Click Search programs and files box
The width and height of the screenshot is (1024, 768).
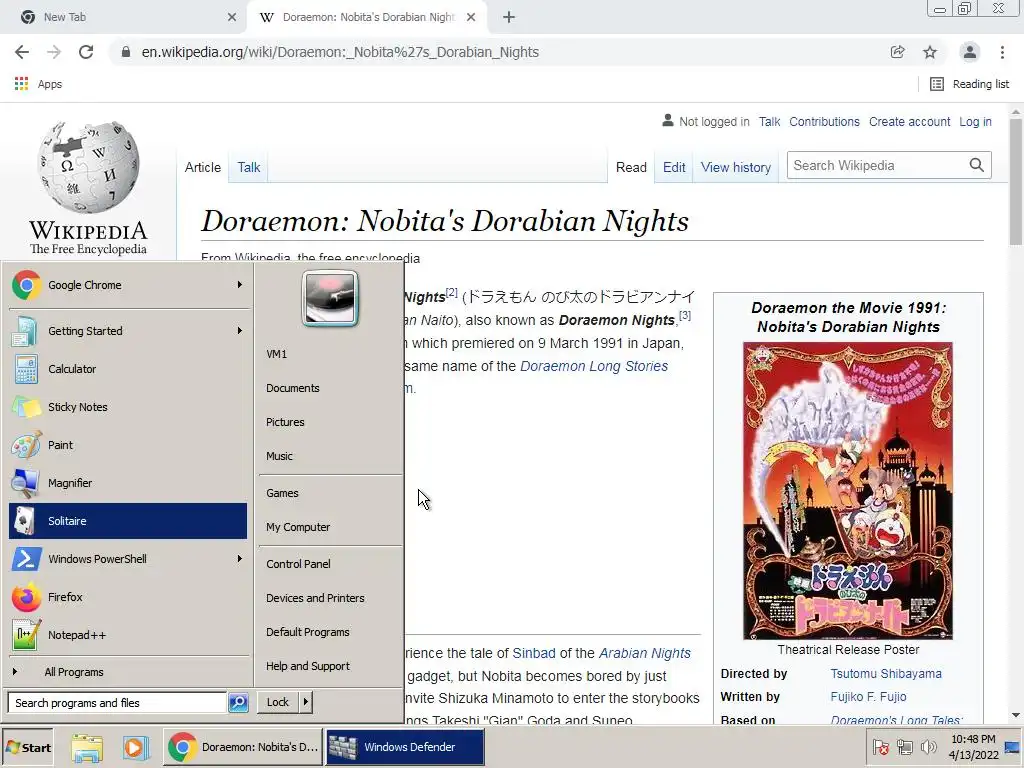pyautogui.click(x=118, y=703)
